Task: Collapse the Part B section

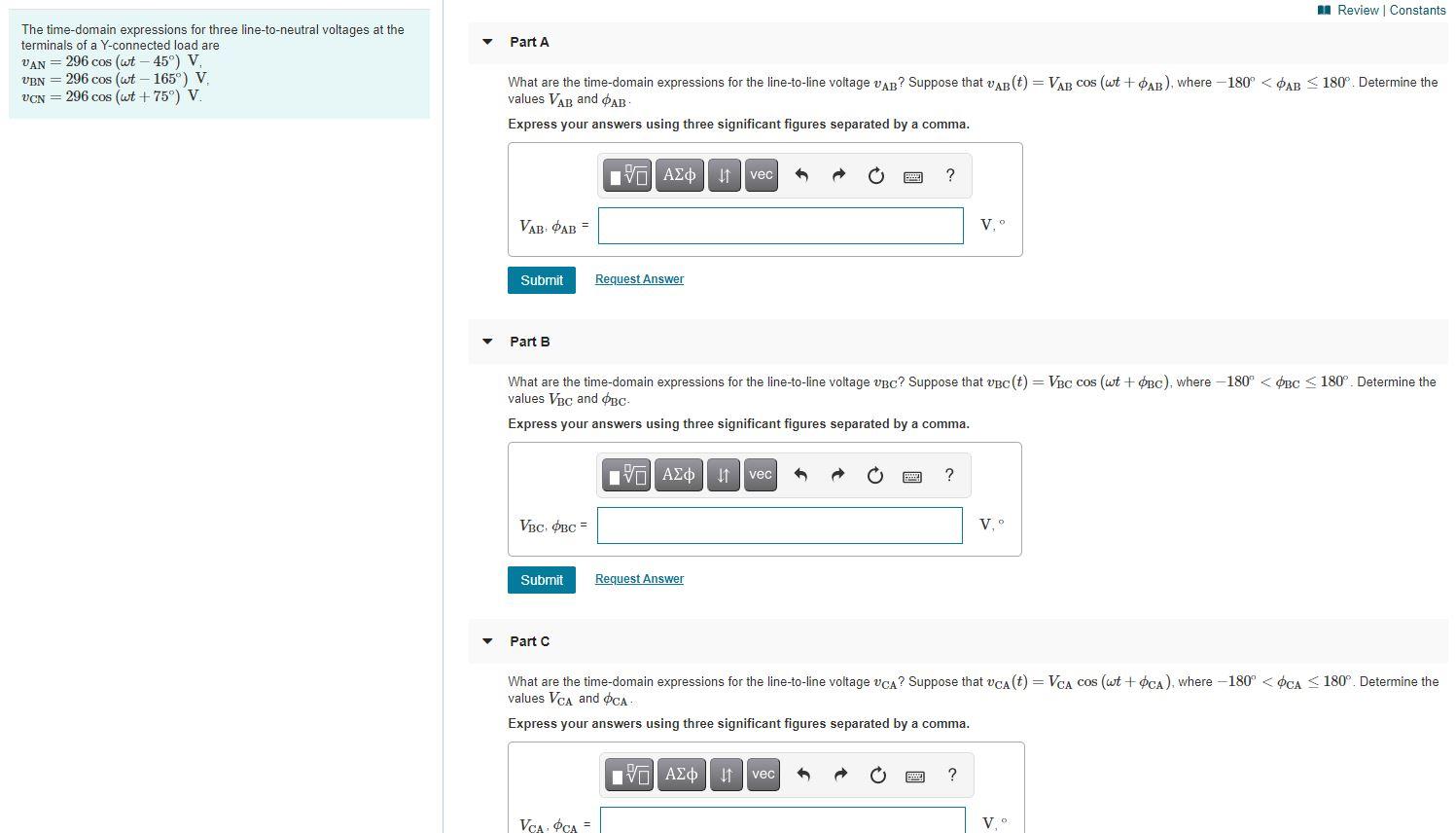Action: click(486, 342)
